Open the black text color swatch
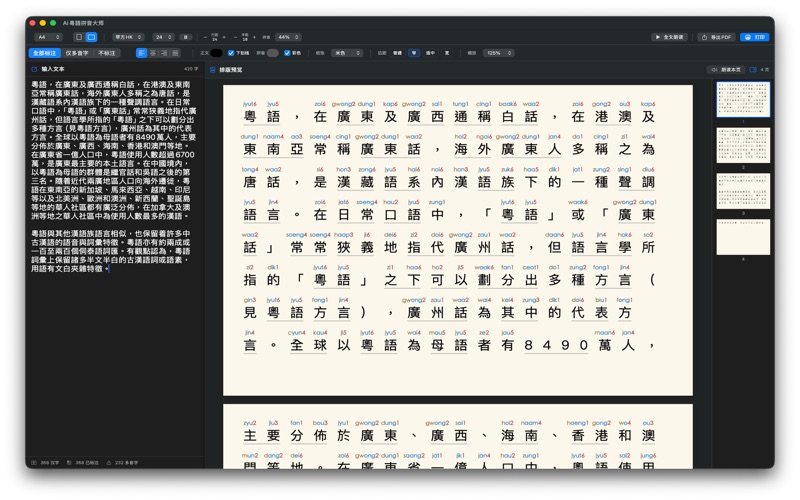 pyautogui.click(x=217, y=53)
